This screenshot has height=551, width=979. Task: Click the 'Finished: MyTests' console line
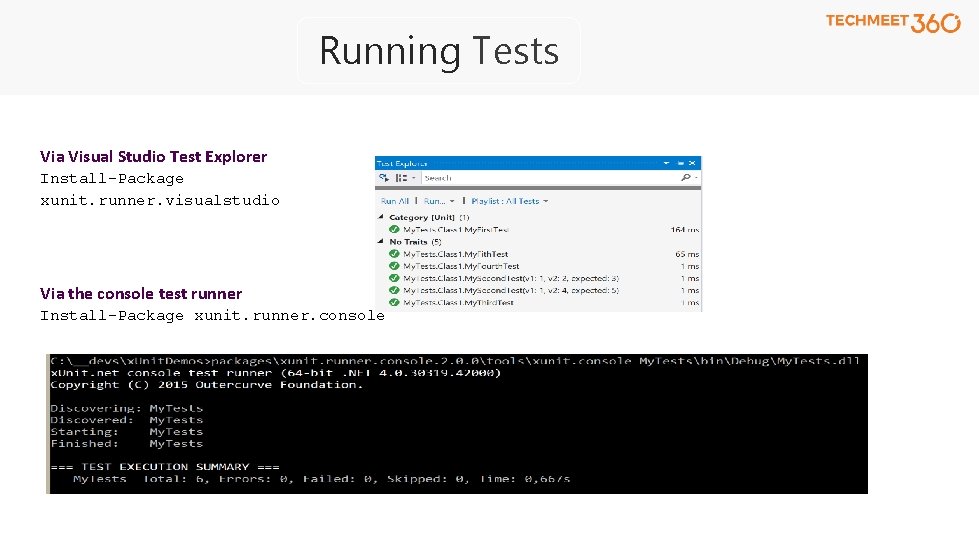pyautogui.click(x=127, y=444)
